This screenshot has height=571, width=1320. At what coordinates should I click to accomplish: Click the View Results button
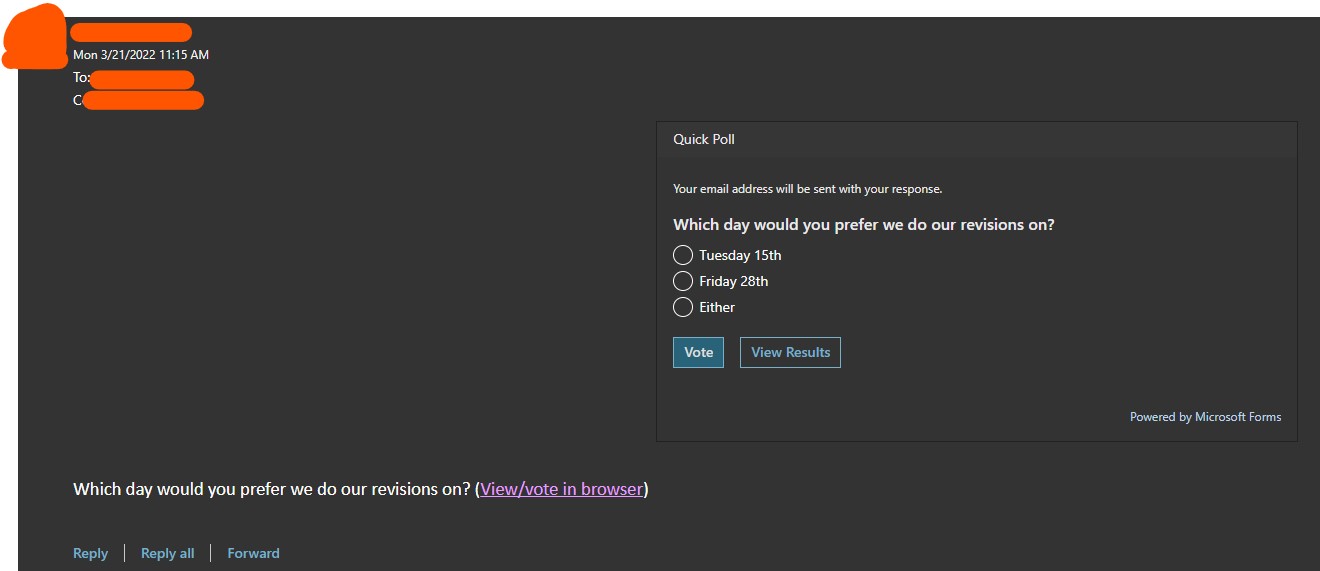790,352
